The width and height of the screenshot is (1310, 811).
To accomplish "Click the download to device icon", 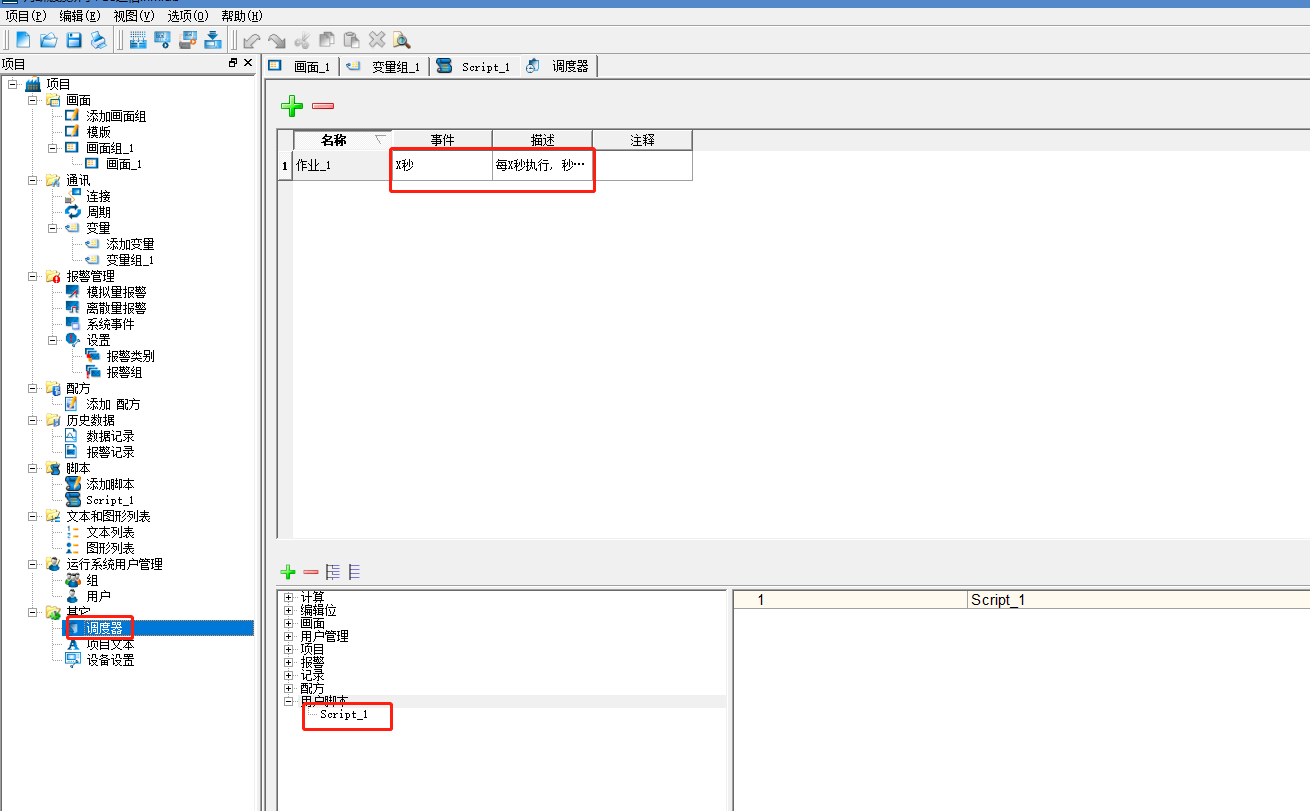I will 213,40.
